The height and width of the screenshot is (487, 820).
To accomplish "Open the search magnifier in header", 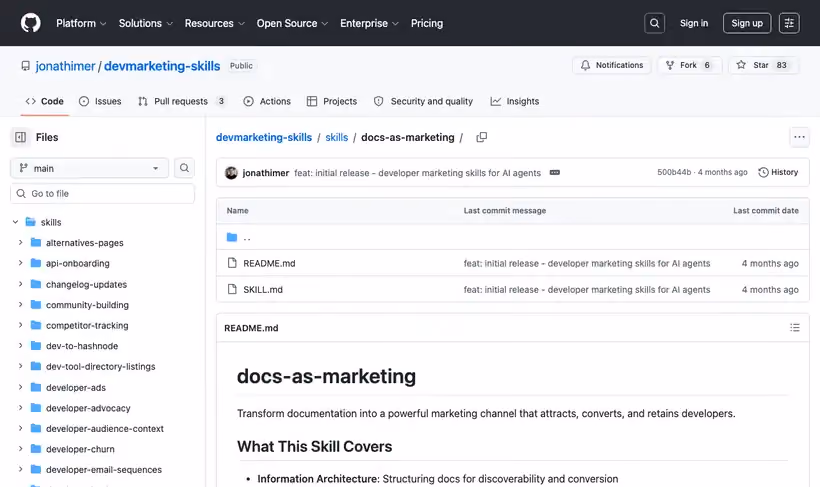I will tap(654, 23).
